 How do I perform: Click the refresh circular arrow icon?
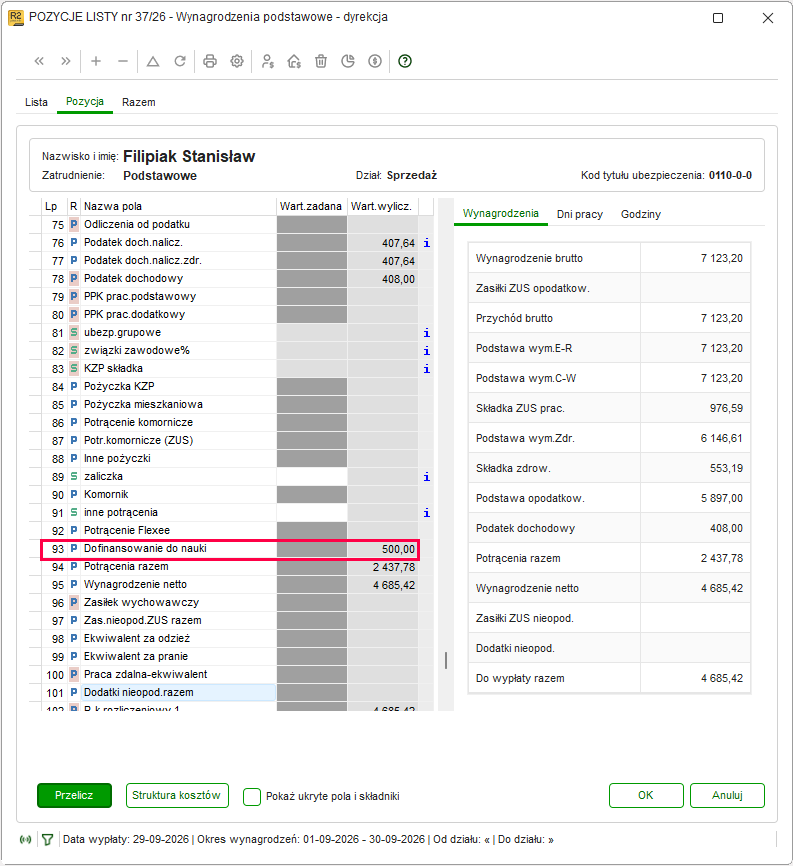click(x=180, y=61)
